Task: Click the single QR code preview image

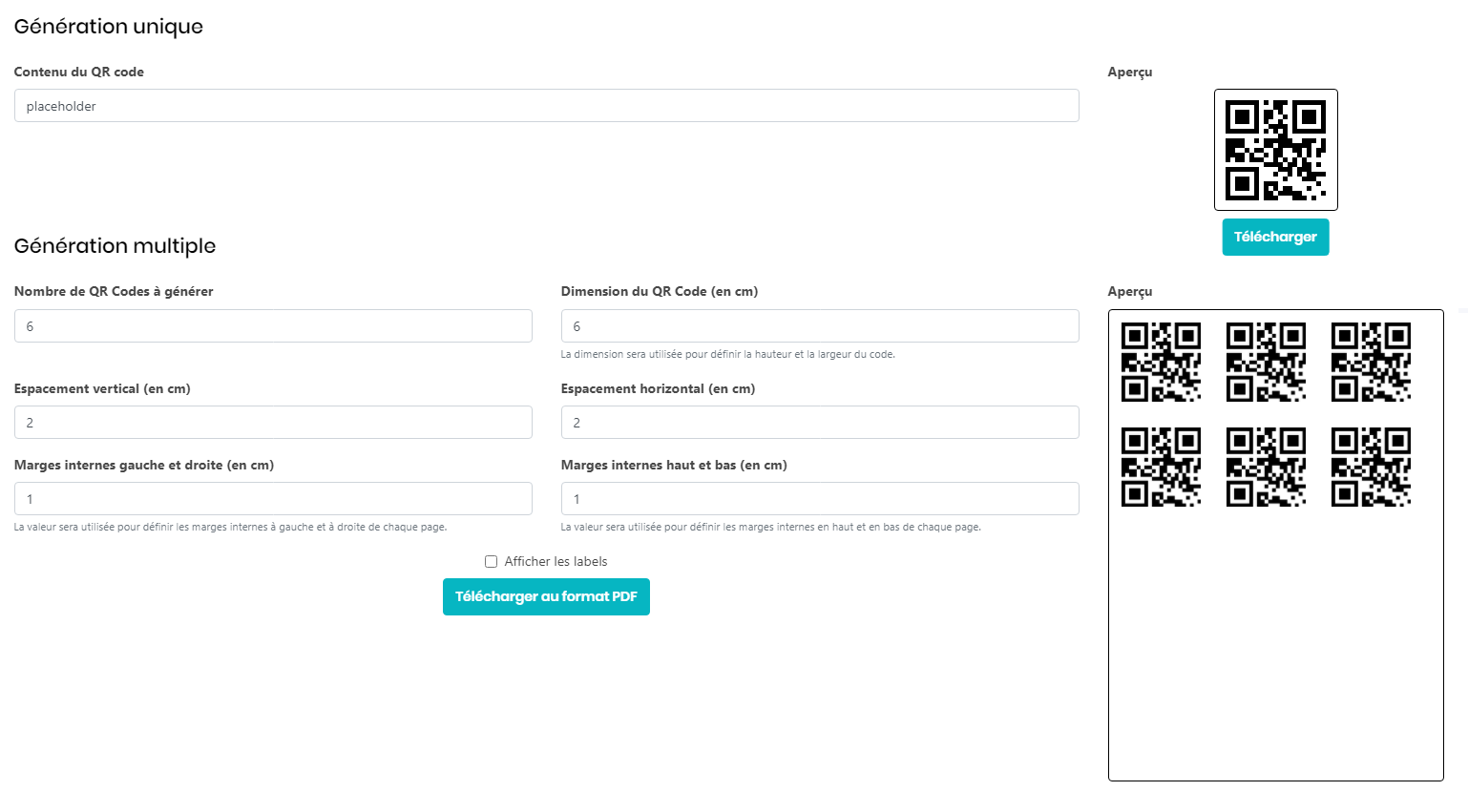Action: coord(1275,150)
